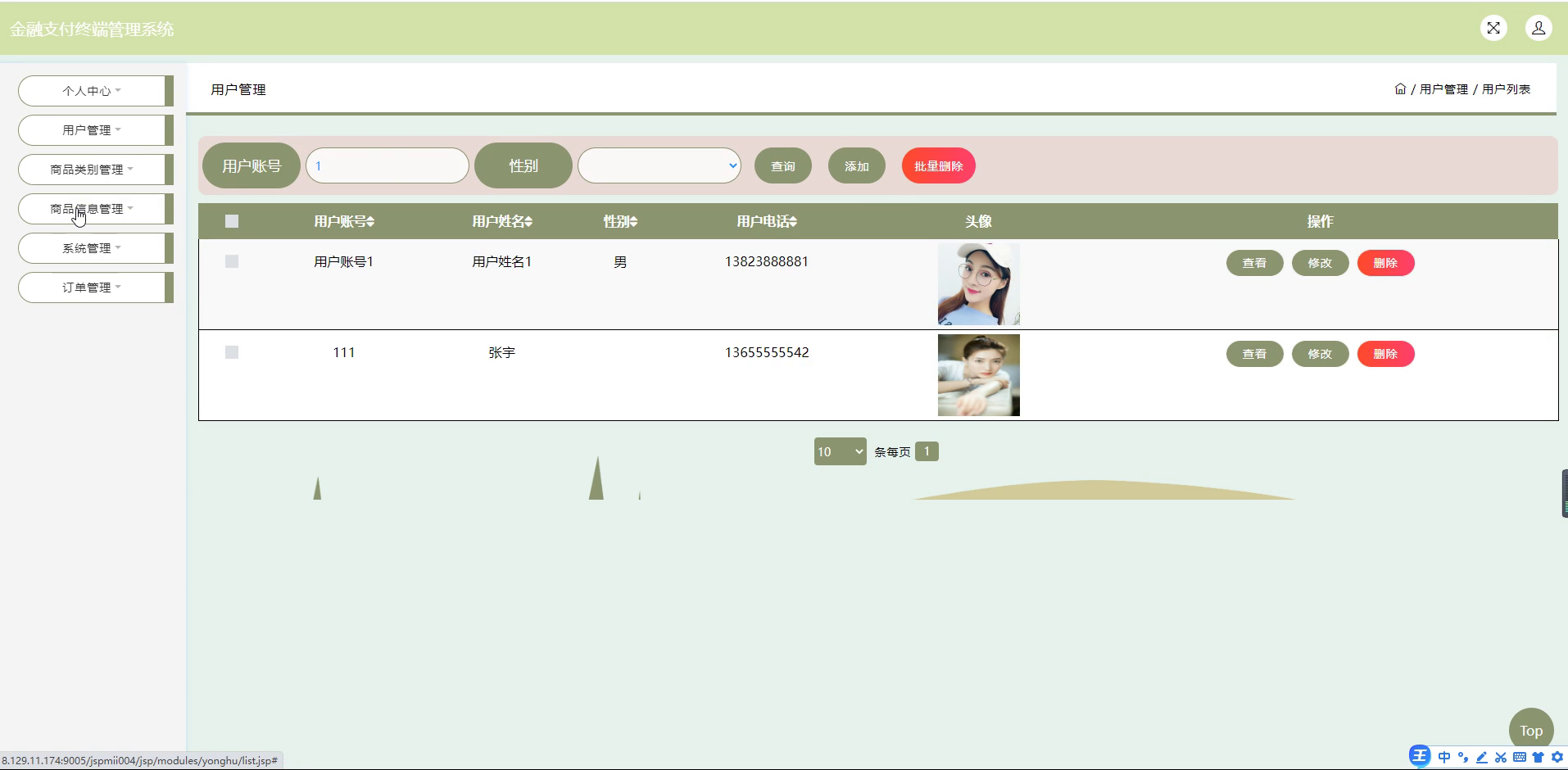The image size is (1568, 770).
Task: Click 修改 for 张宇 row
Action: coord(1320,354)
